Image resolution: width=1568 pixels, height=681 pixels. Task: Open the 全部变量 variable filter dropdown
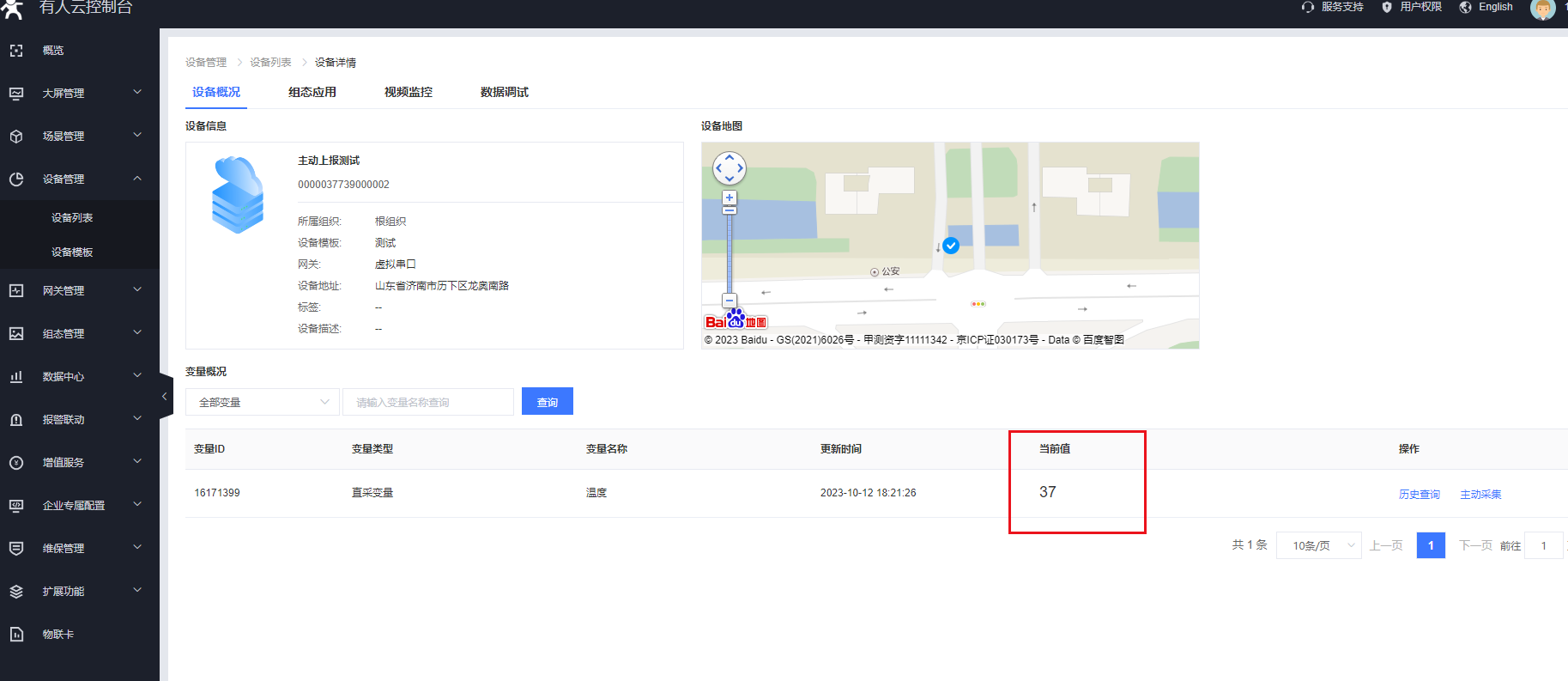[x=263, y=402]
